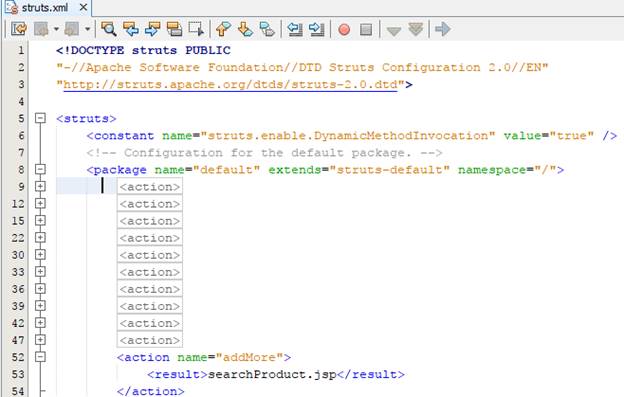
Task: Click the closing </action> tag on line 54
Action: pyautogui.click(x=150, y=391)
